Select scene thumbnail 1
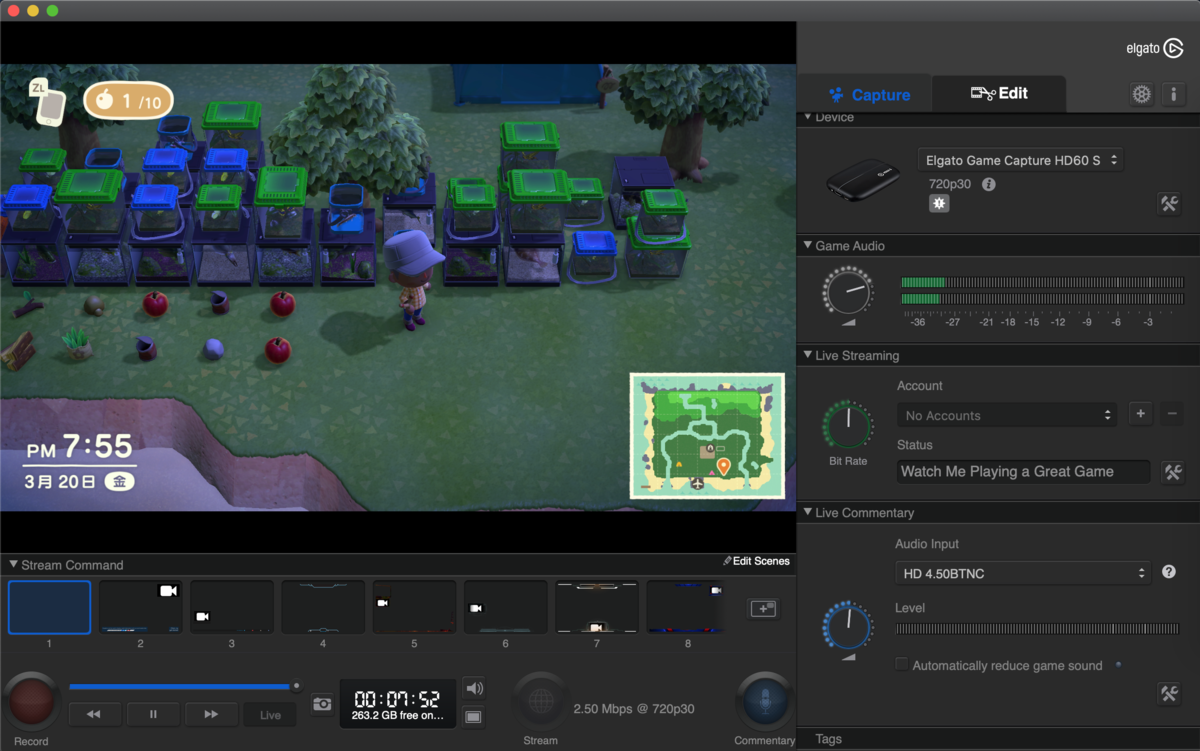The height and width of the screenshot is (751, 1200). [49, 607]
